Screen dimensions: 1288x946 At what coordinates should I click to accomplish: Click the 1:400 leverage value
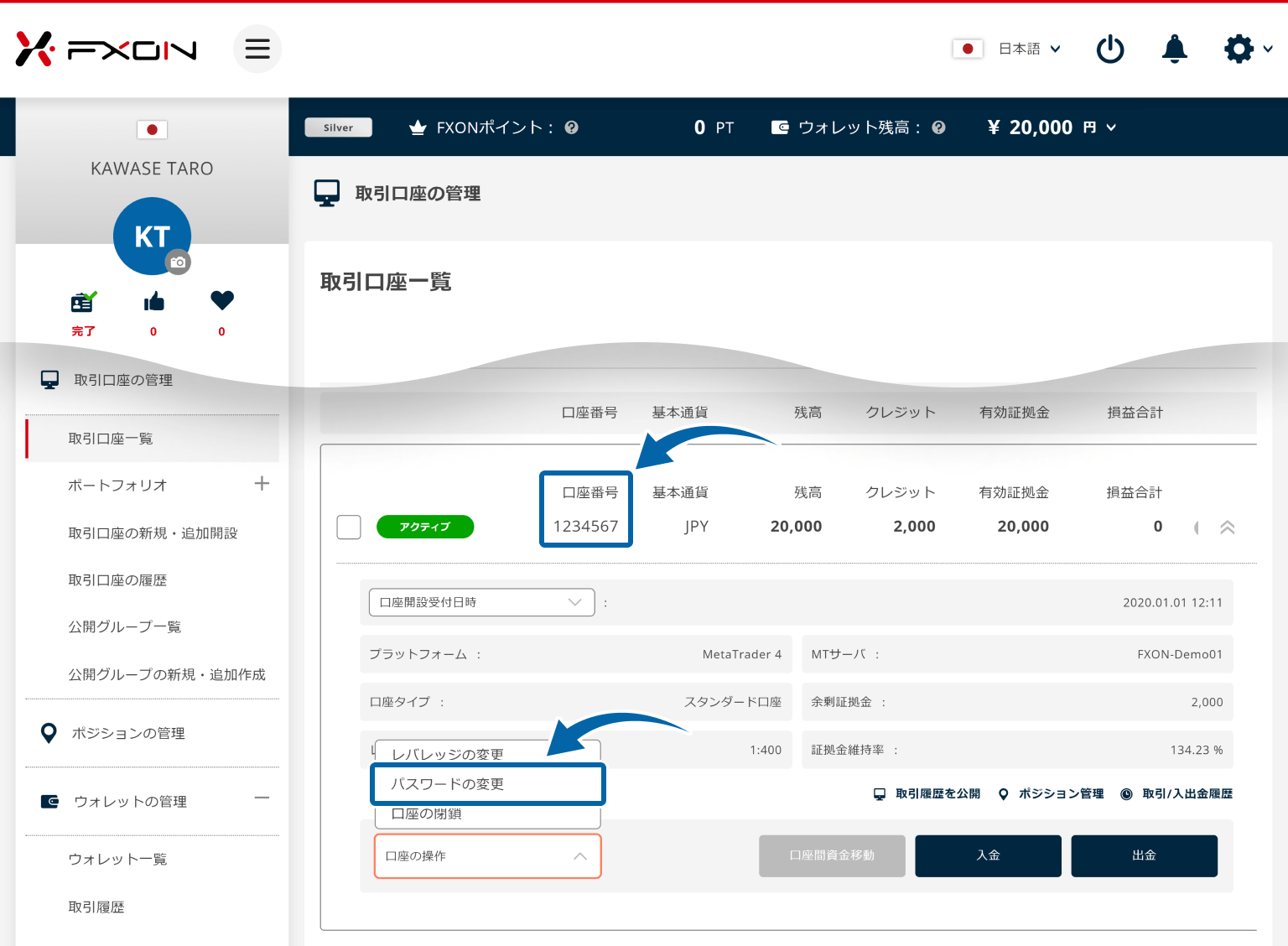(766, 751)
